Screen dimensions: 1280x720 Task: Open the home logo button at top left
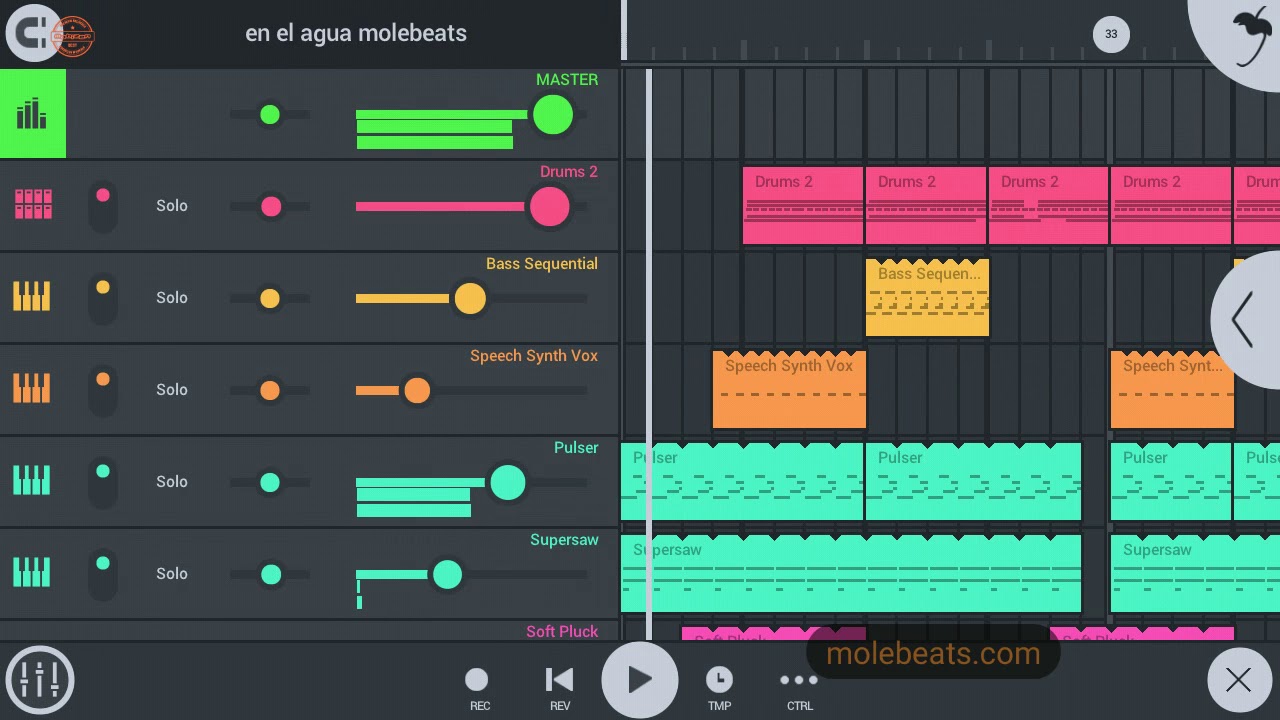point(34,33)
